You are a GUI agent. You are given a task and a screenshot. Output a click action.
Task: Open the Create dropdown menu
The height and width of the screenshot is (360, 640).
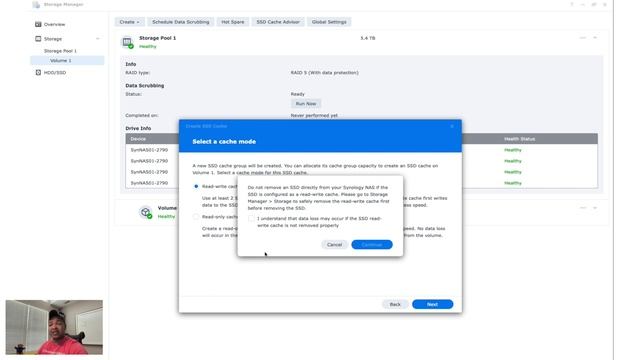tap(129, 22)
